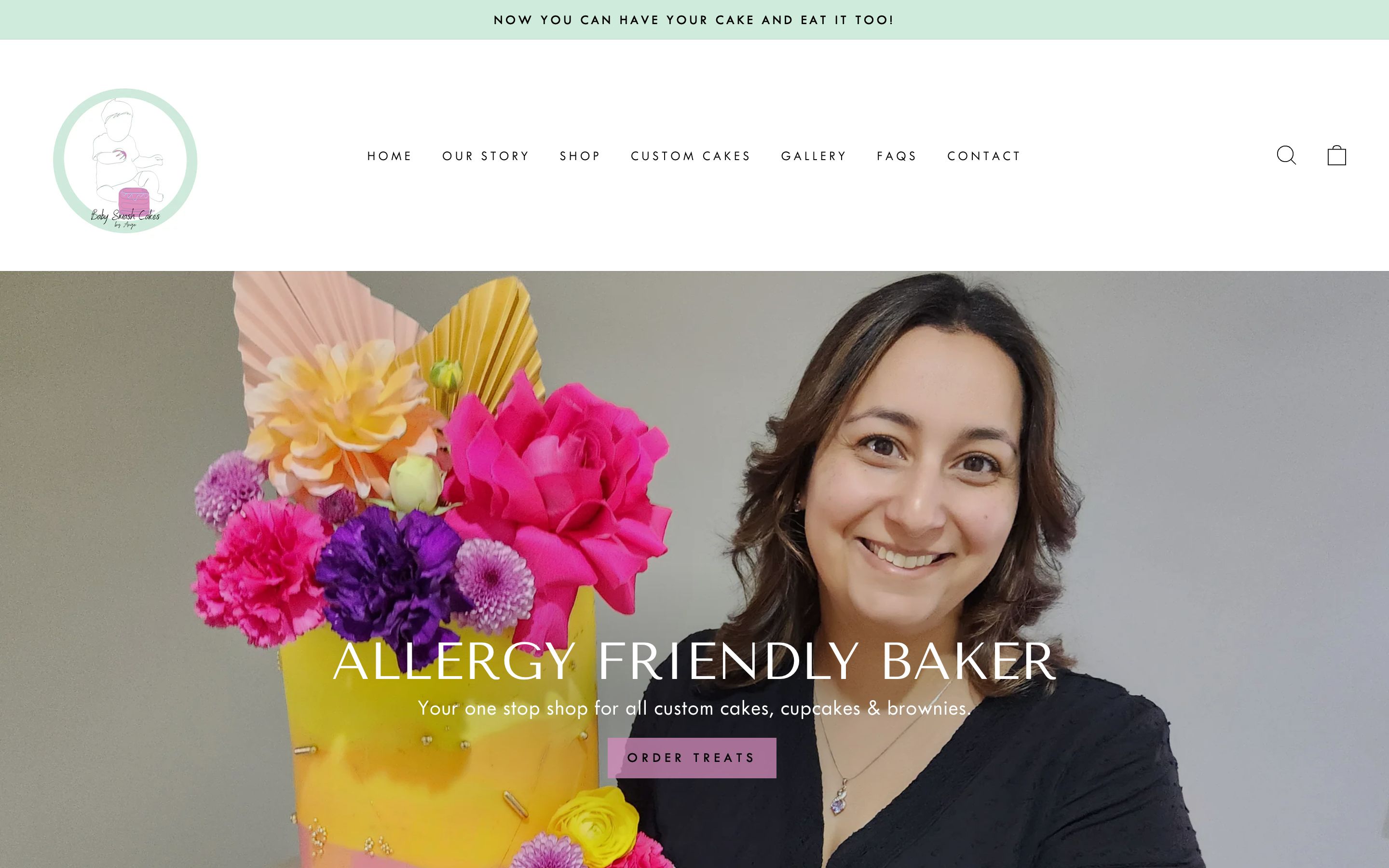Click the Order Treats button
The height and width of the screenshot is (868, 1389).
click(x=692, y=758)
